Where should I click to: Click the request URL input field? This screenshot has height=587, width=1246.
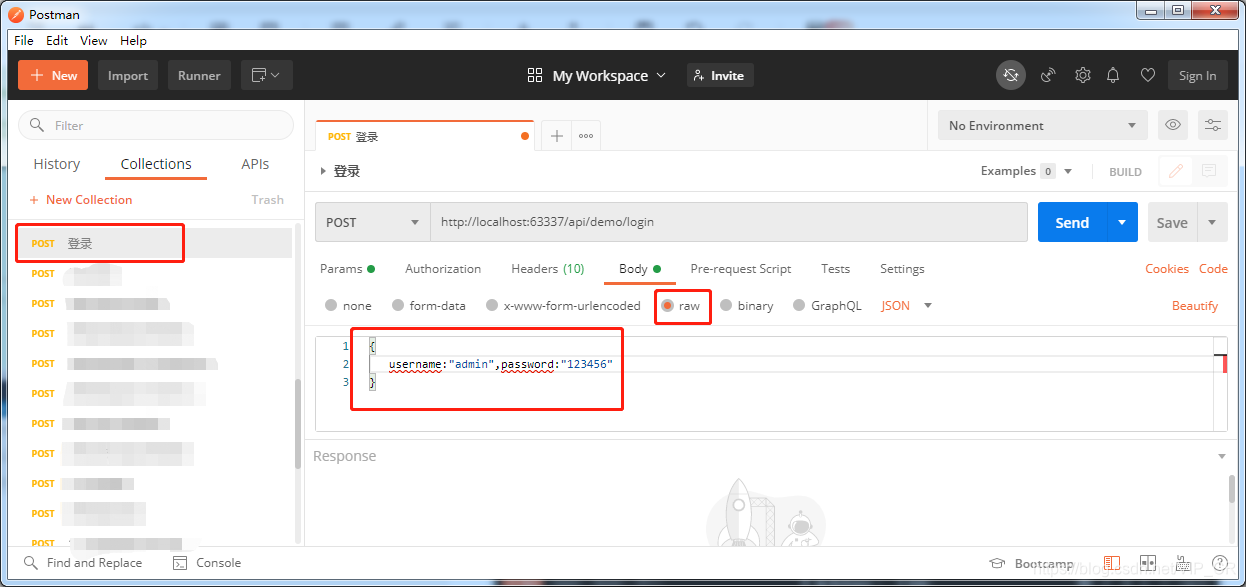pos(729,222)
